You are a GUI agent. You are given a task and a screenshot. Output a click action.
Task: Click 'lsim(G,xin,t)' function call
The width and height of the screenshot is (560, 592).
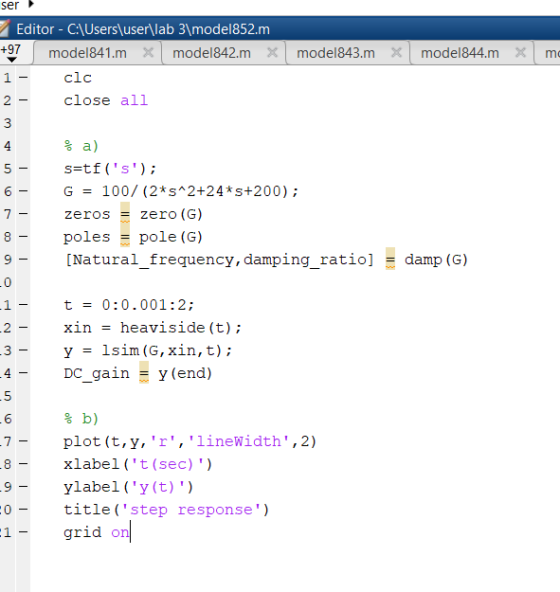click(162, 351)
